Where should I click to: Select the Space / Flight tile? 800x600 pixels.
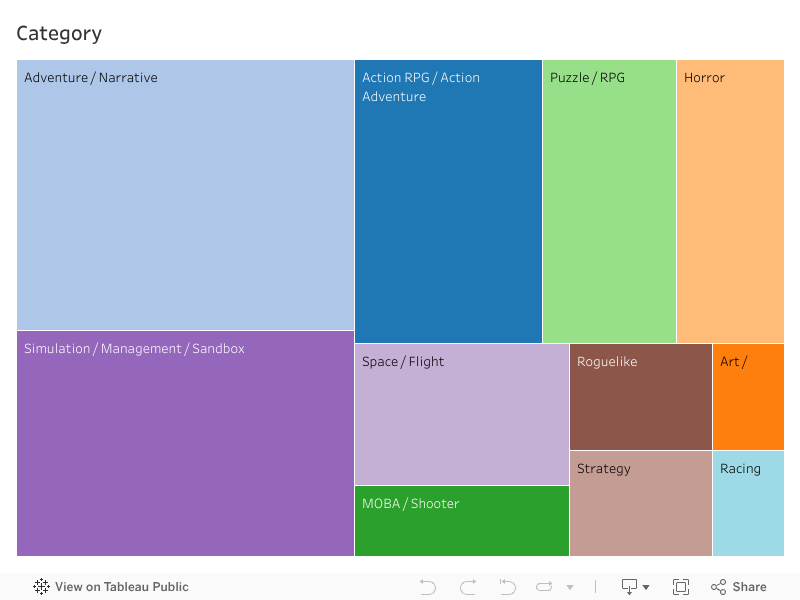click(x=462, y=414)
